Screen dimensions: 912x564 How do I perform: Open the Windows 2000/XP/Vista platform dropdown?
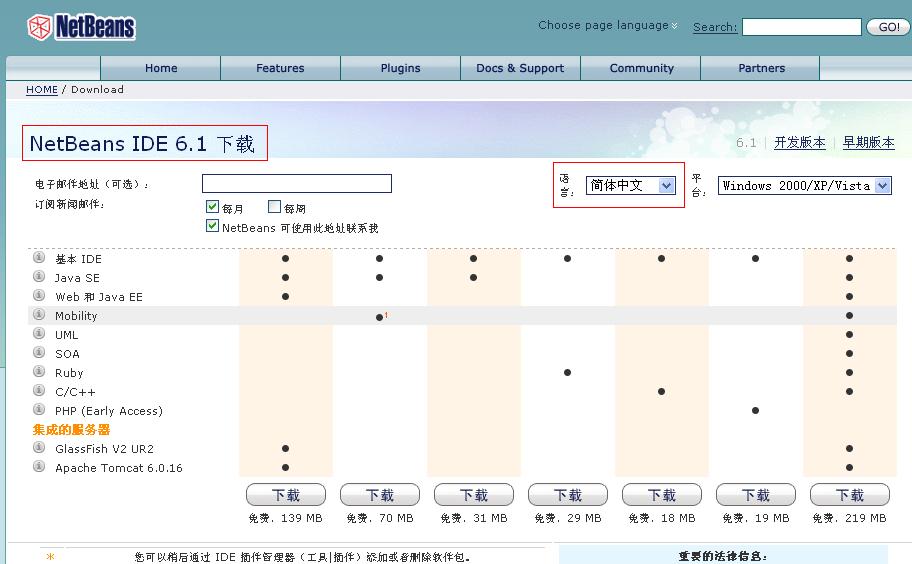804,185
